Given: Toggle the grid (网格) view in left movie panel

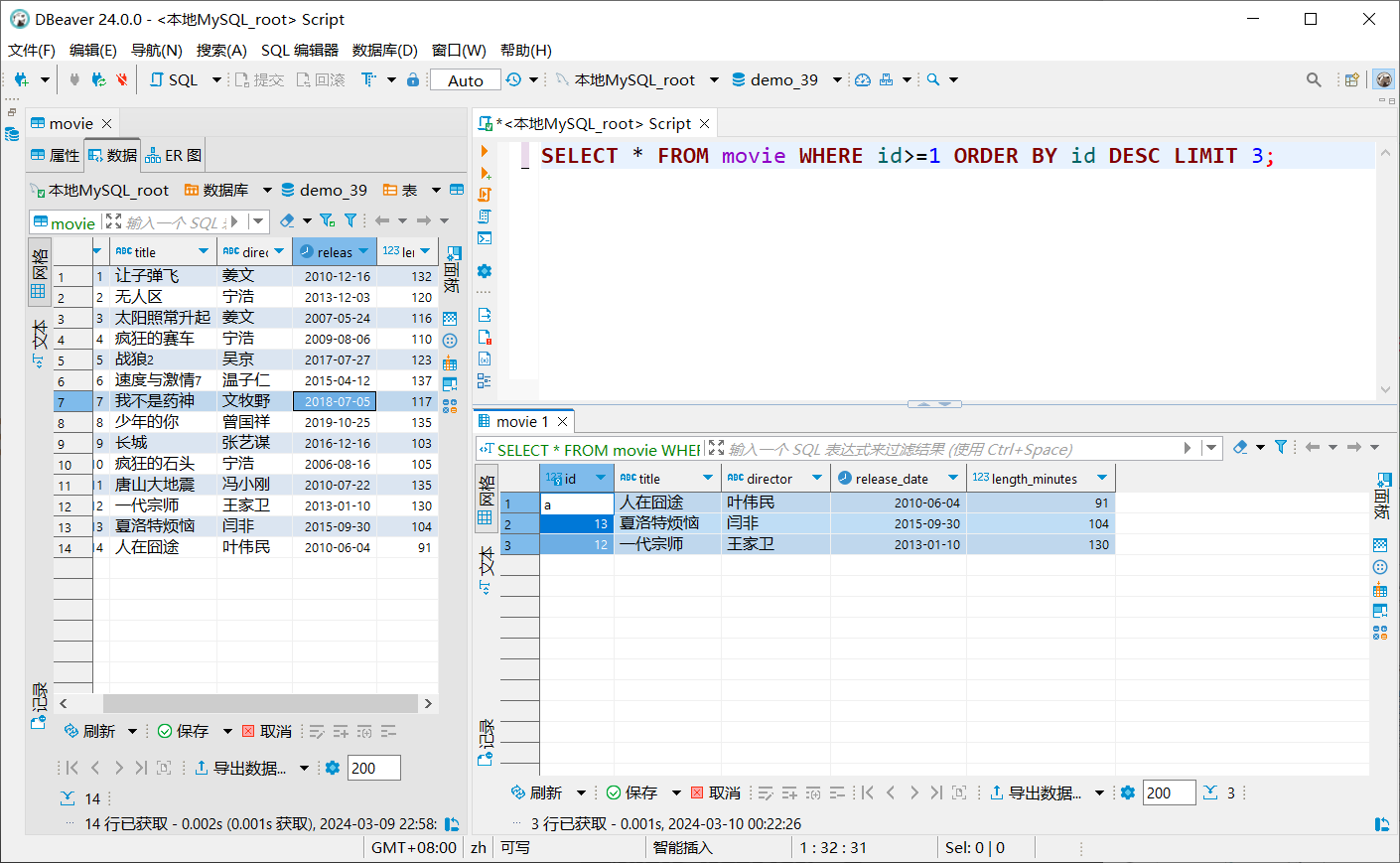Looking at the screenshot, I should point(40,270).
